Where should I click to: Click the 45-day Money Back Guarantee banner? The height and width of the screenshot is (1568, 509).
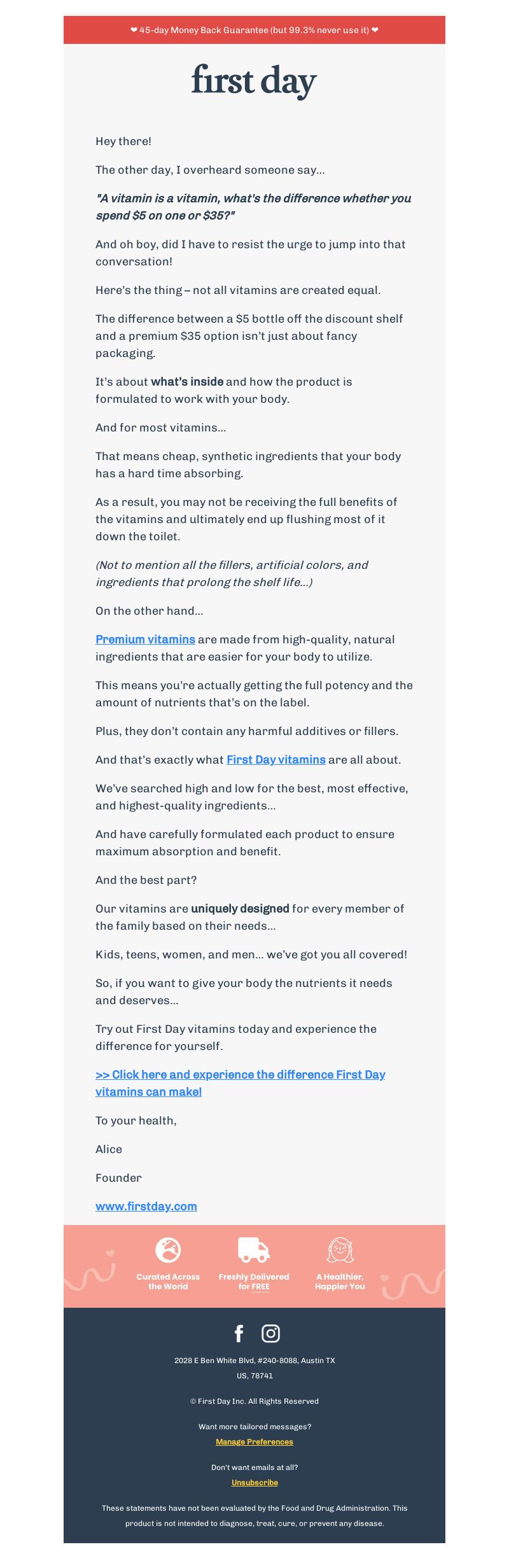[254, 30]
